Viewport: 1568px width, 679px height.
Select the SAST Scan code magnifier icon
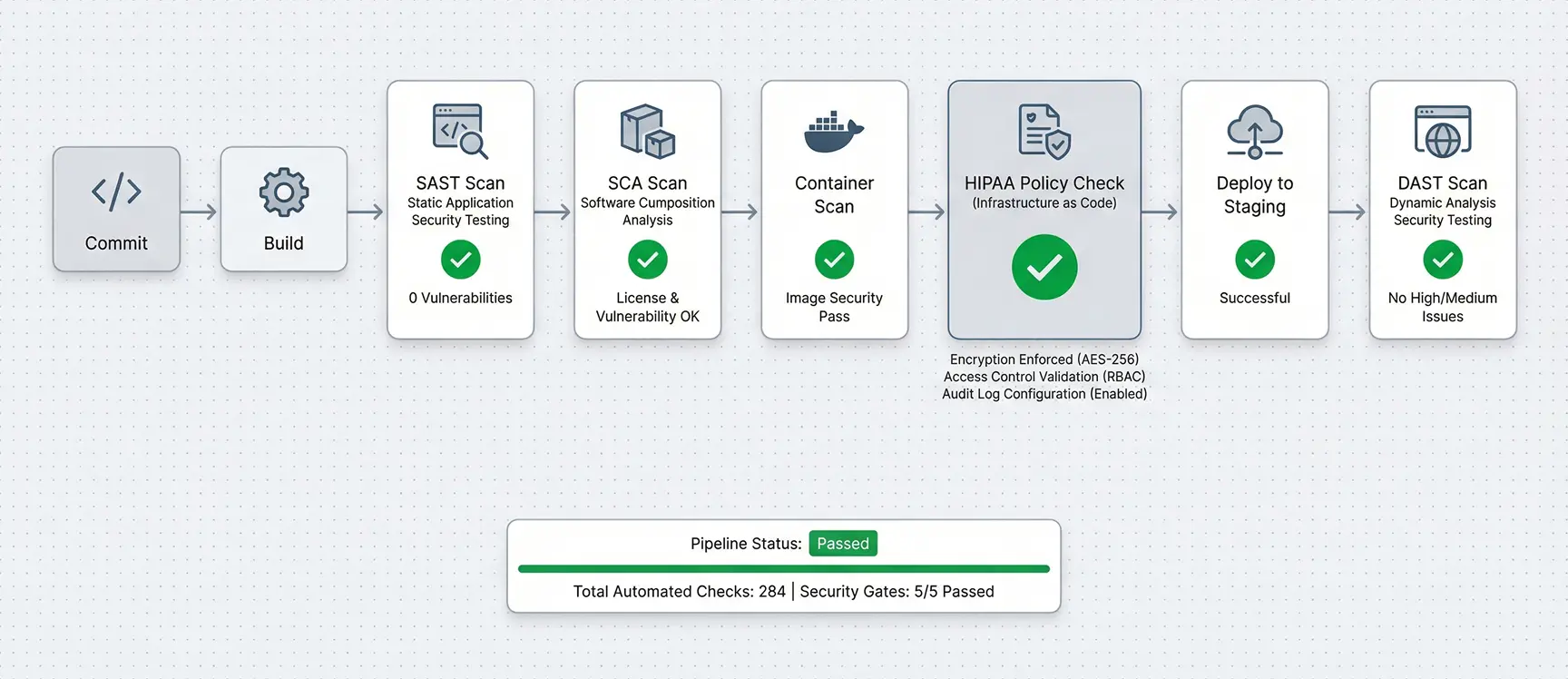click(x=460, y=131)
